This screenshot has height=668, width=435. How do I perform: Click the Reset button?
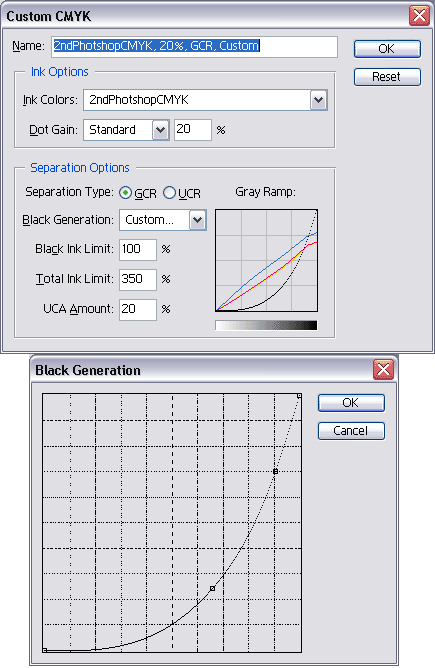click(387, 77)
